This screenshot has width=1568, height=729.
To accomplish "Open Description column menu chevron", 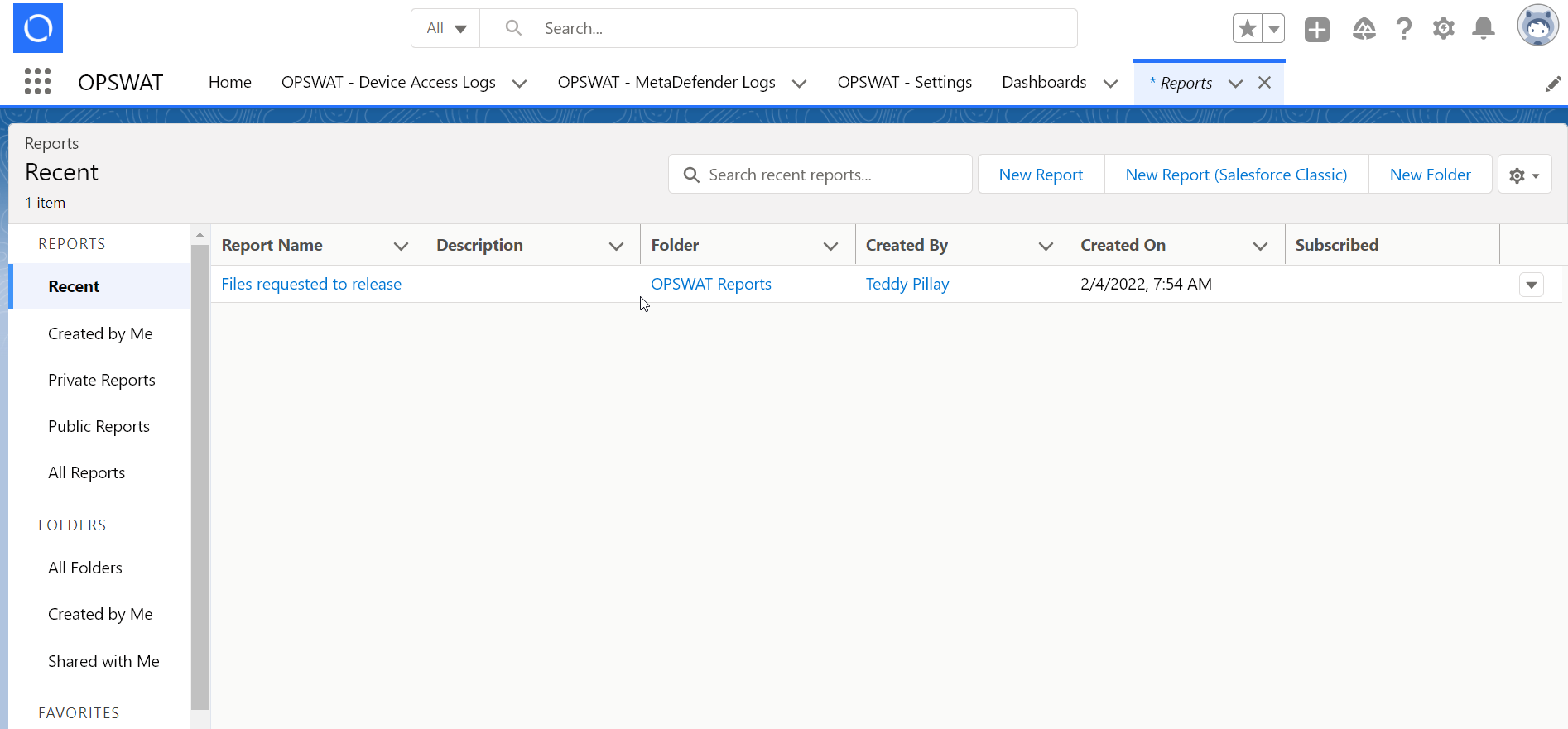I will click(616, 246).
